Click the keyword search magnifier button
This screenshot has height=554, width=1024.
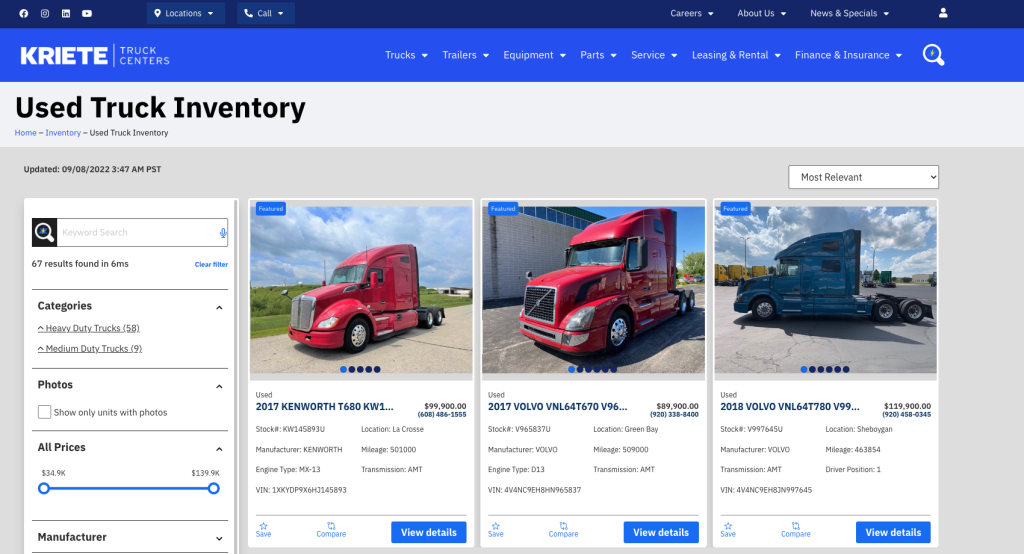tap(44, 233)
